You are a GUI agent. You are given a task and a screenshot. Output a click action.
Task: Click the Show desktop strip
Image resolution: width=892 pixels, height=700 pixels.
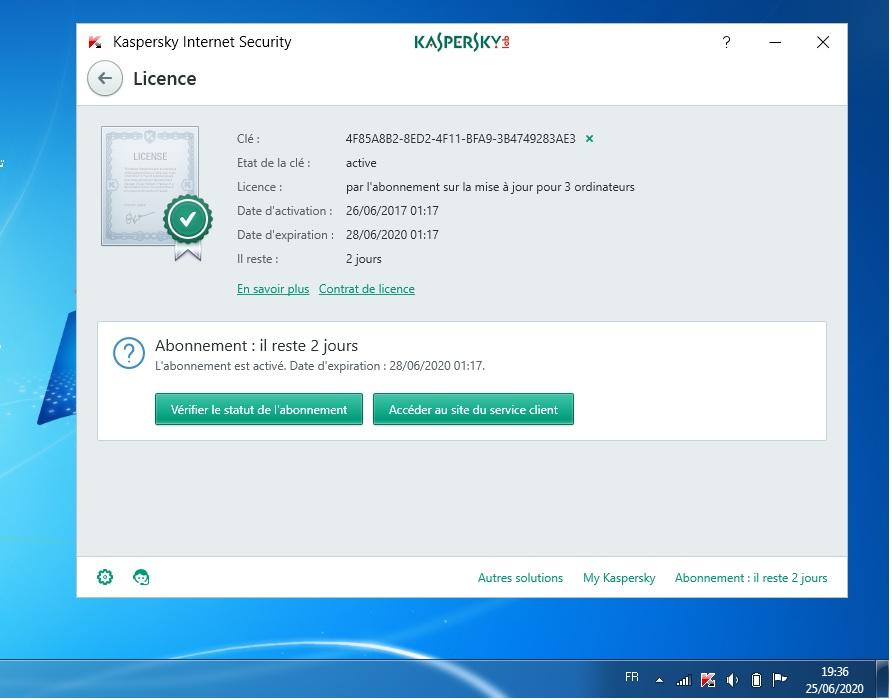coord(883,680)
